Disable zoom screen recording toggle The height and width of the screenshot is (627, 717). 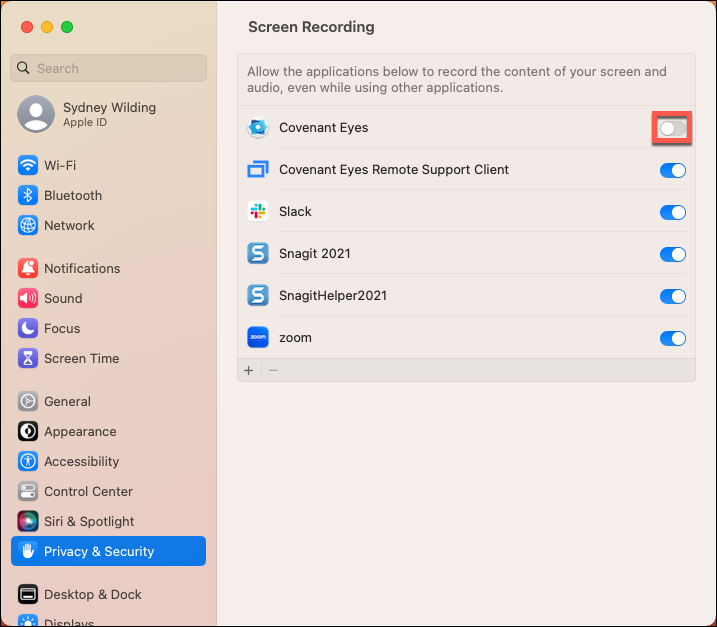(672, 338)
